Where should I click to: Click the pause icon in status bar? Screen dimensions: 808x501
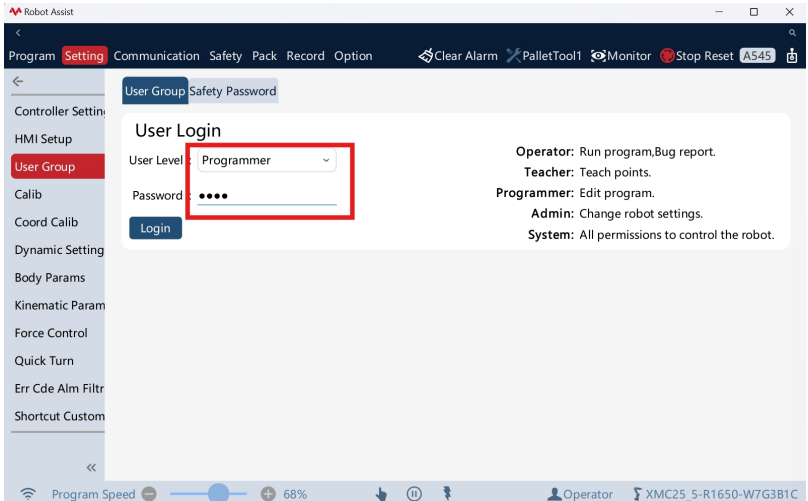click(414, 494)
